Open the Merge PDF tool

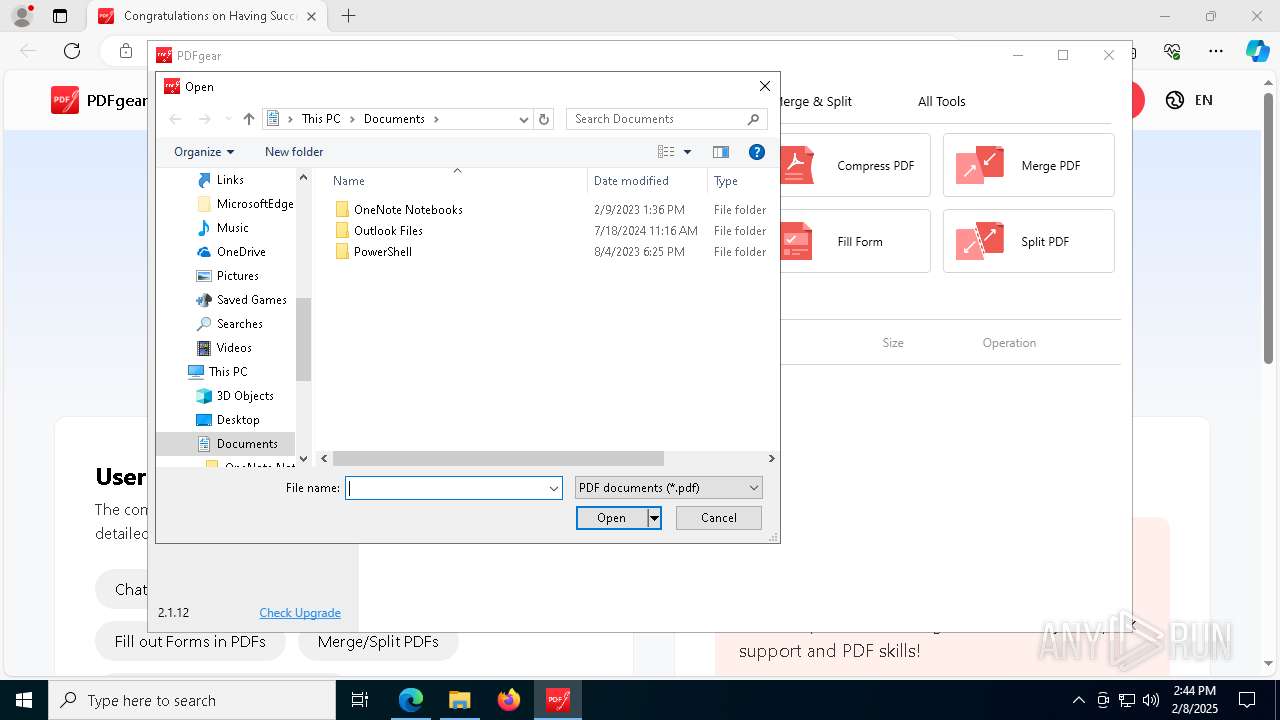(x=1028, y=165)
